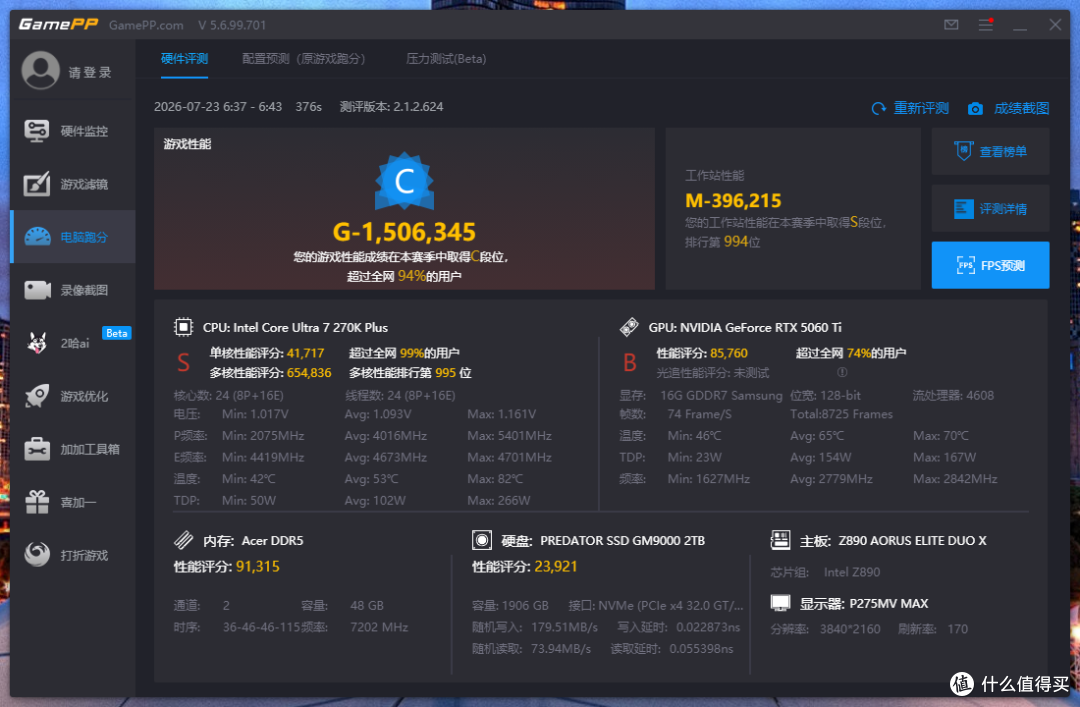Click CPU grade S letter

183,362
